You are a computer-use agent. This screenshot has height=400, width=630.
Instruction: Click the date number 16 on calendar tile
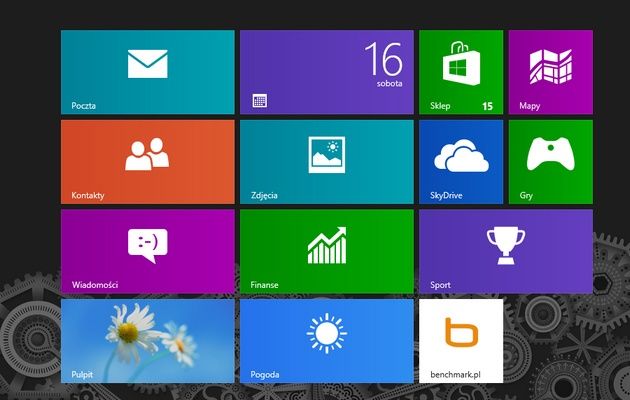(x=383, y=59)
